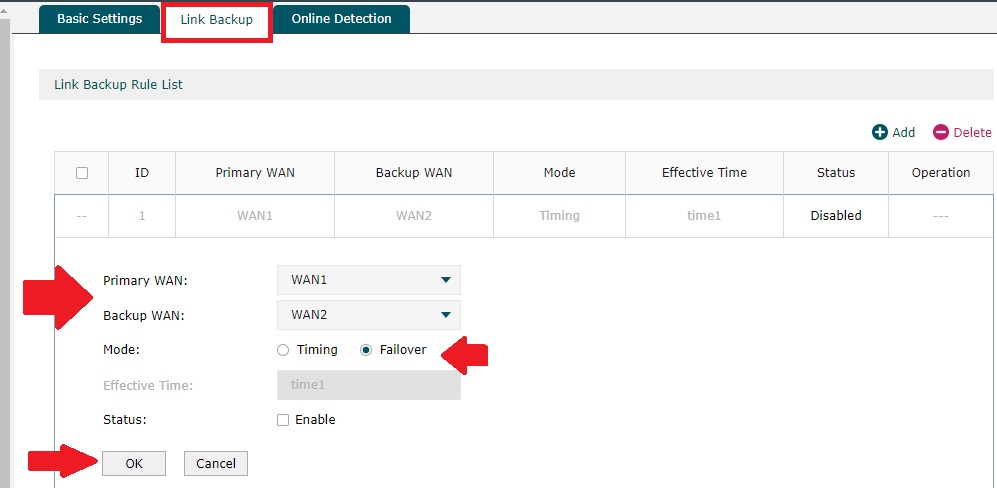
Task: Open the Primary WAN dropdown
Action: [369, 280]
